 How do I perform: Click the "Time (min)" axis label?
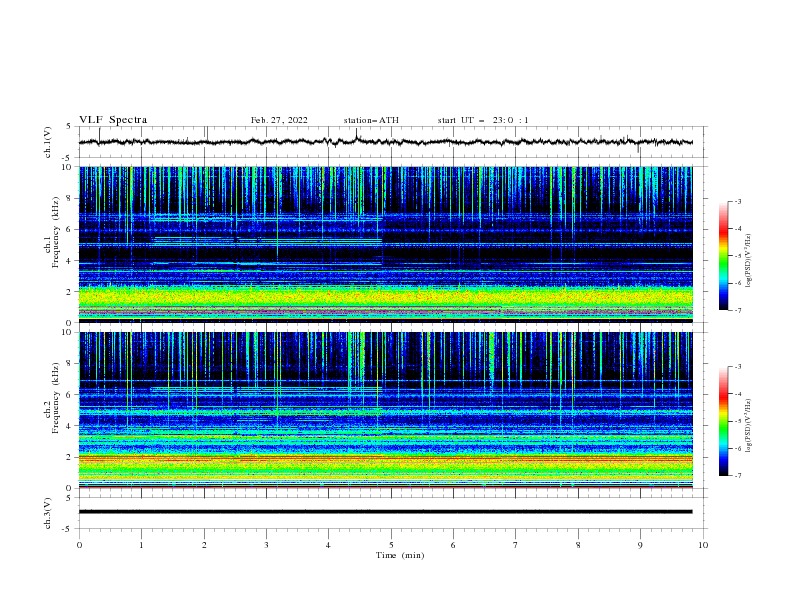point(400,555)
